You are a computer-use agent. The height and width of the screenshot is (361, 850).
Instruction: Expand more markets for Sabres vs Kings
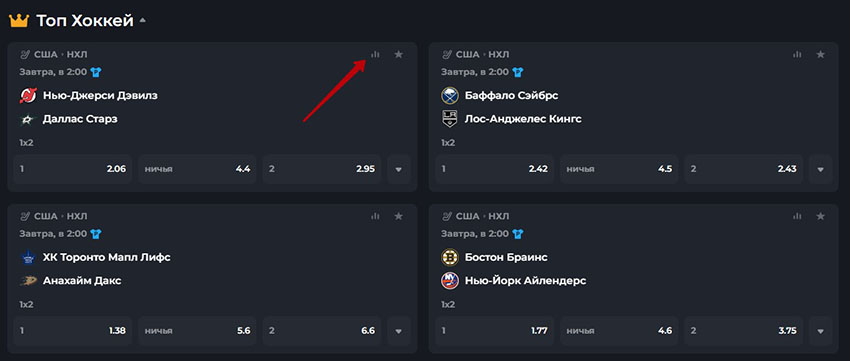821,169
